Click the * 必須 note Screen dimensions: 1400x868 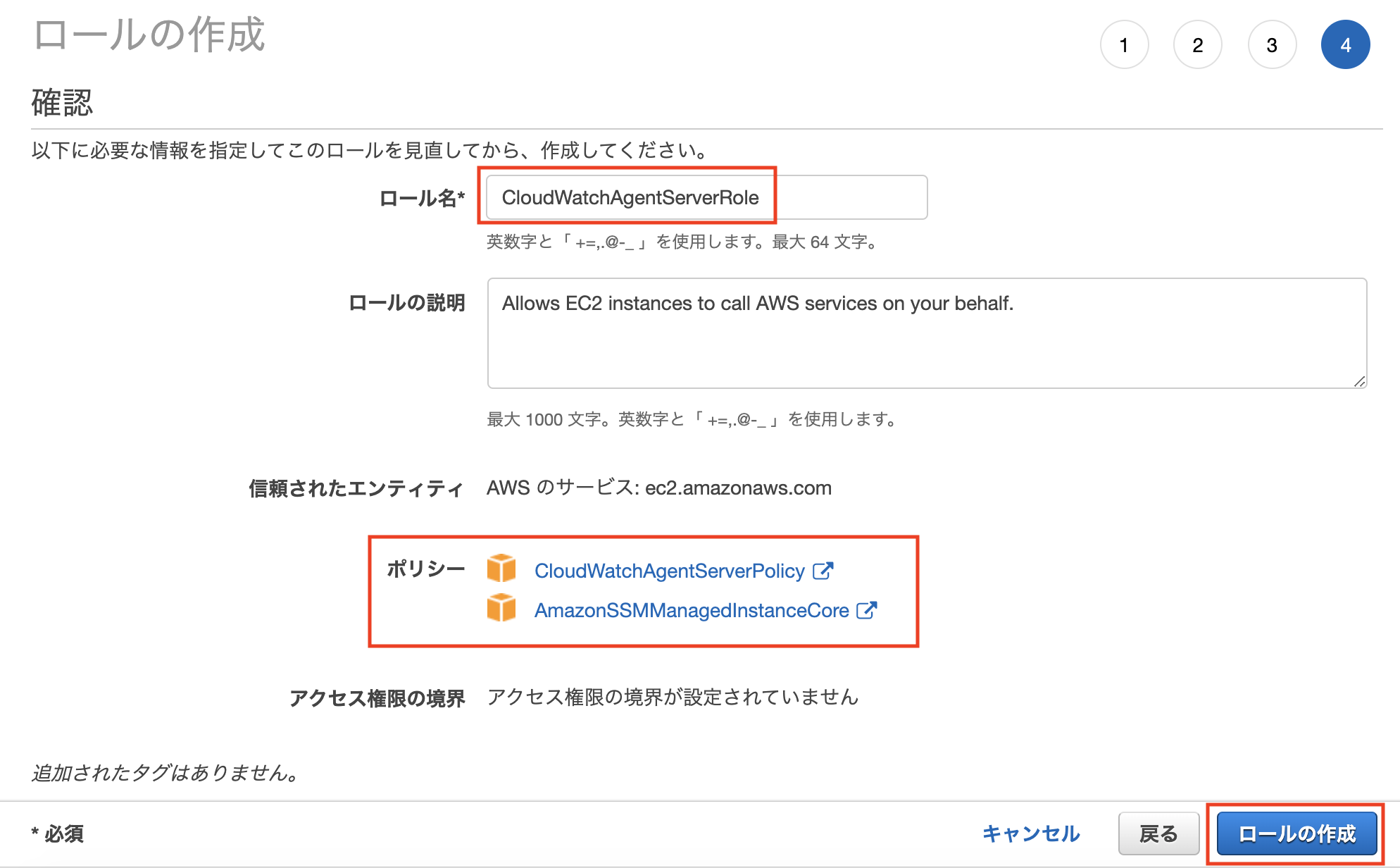point(57,833)
